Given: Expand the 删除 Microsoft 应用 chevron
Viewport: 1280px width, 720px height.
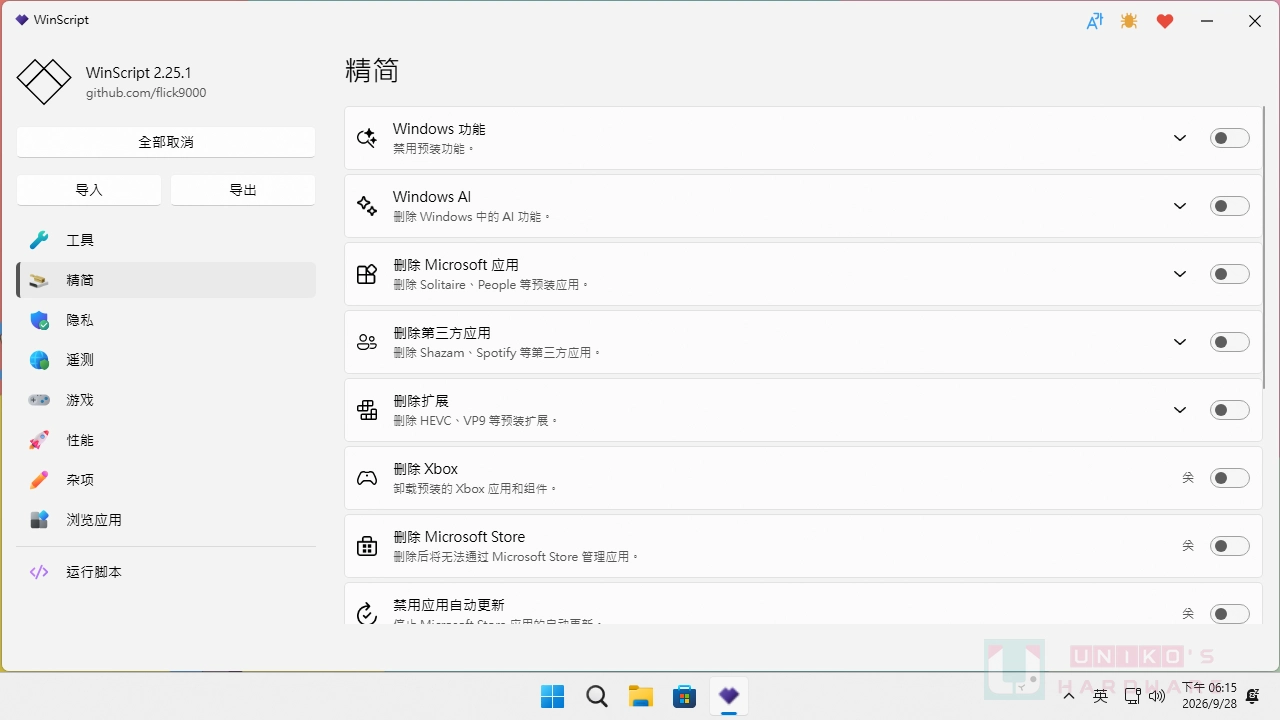Looking at the screenshot, I should click(1180, 274).
